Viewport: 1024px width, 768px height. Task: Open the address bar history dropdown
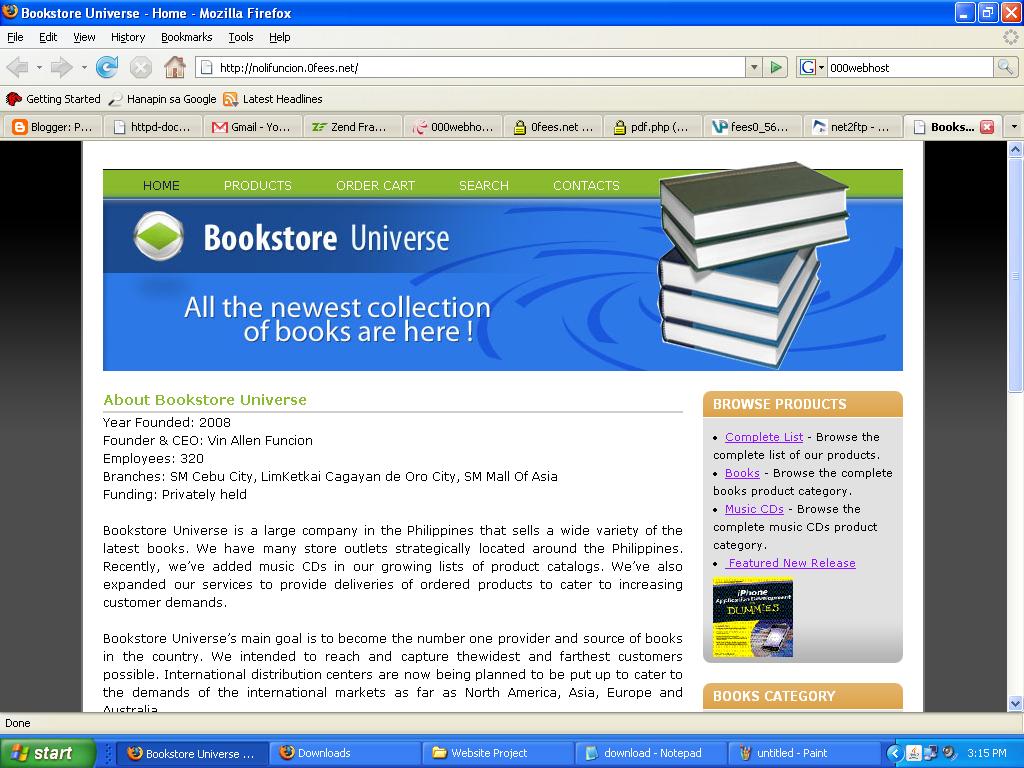753,67
